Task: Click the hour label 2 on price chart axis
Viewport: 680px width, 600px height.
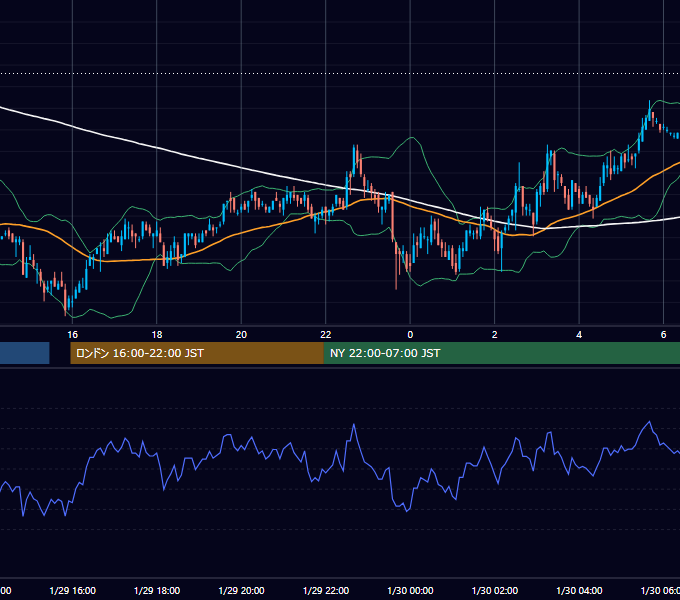Action: tap(494, 335)
